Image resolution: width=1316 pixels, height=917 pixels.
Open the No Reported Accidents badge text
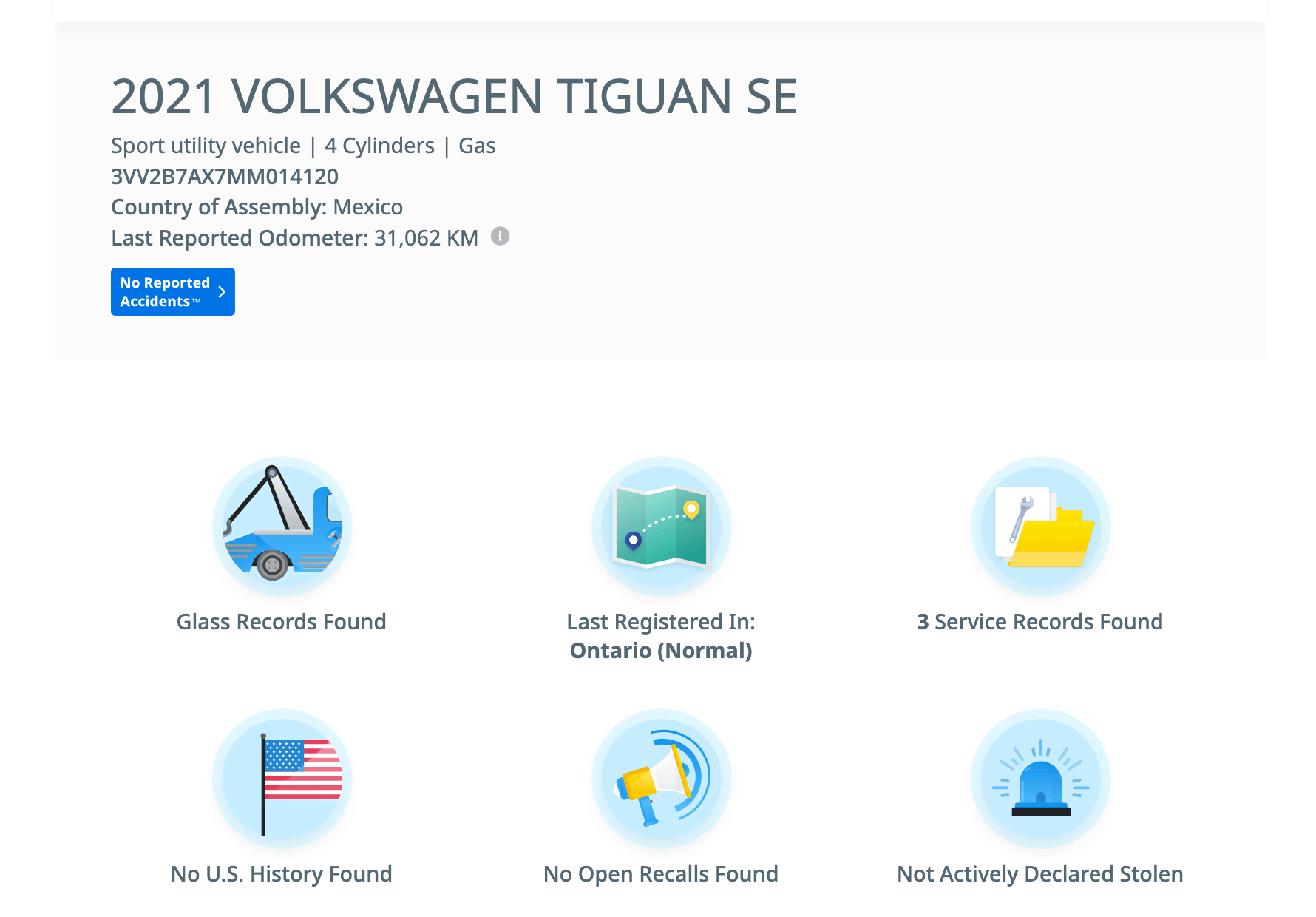[164, 292]
